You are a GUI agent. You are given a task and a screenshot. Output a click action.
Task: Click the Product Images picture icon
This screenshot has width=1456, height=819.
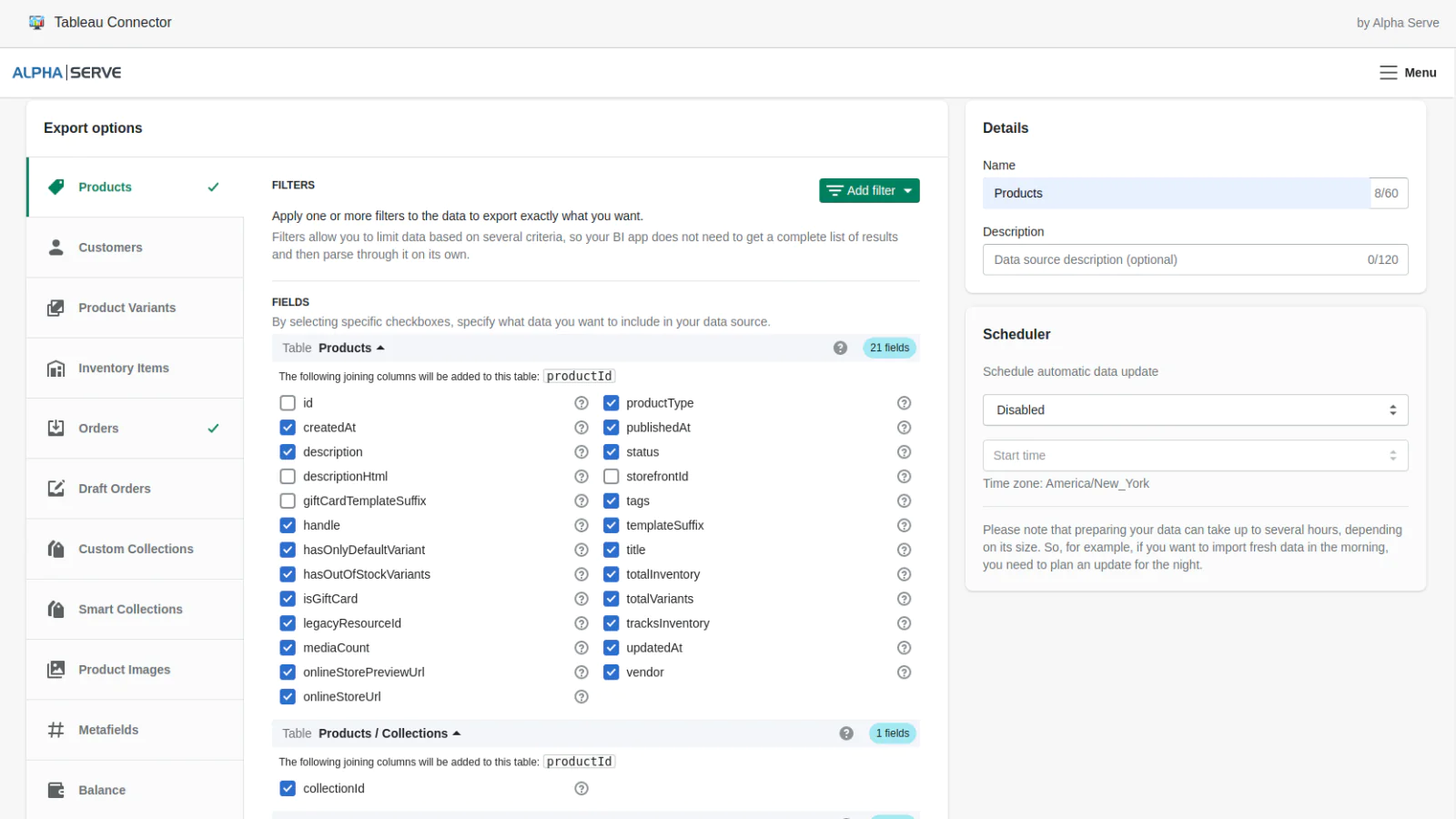pos(56,670)
